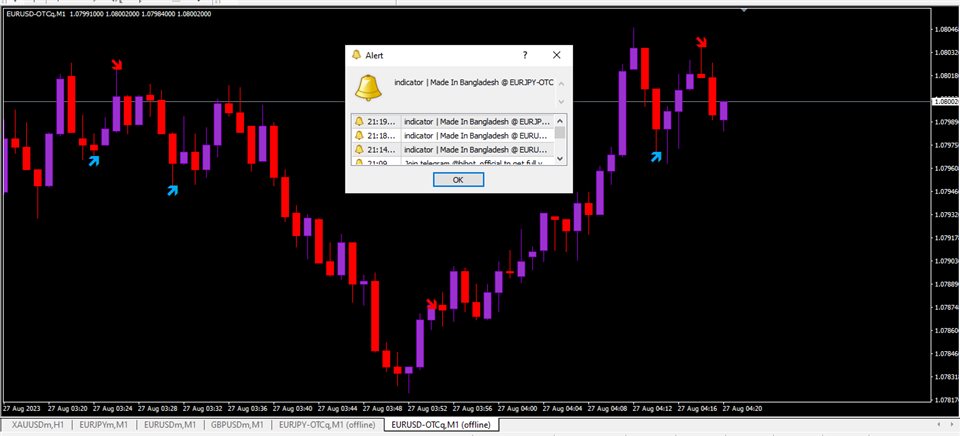Switch to EURUSDm,M1 chart tab
The height and width of the screenshot is (436, 960).
pyautogui.click(x=170, y=424)
